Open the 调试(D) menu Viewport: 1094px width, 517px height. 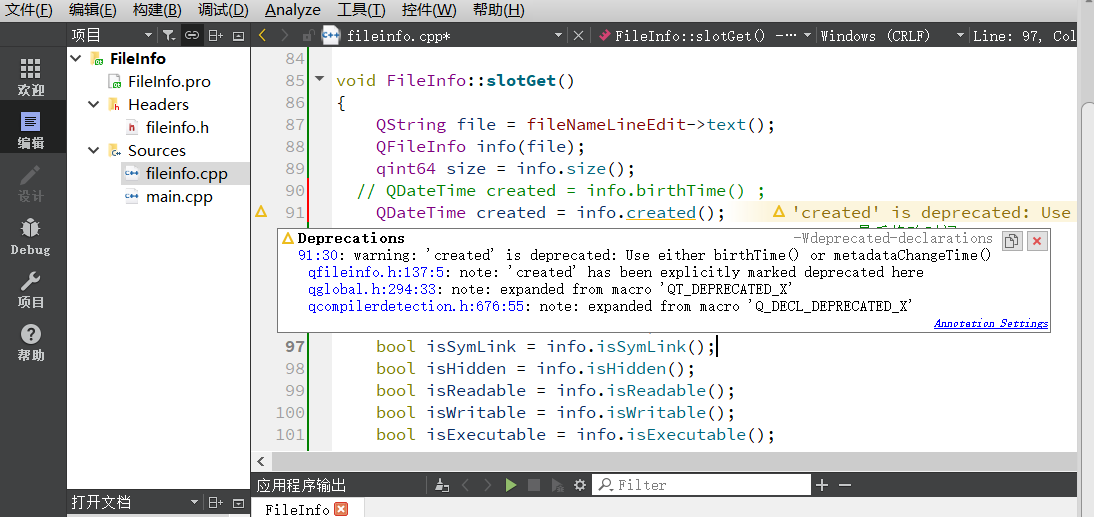click(x=223, y=10)
